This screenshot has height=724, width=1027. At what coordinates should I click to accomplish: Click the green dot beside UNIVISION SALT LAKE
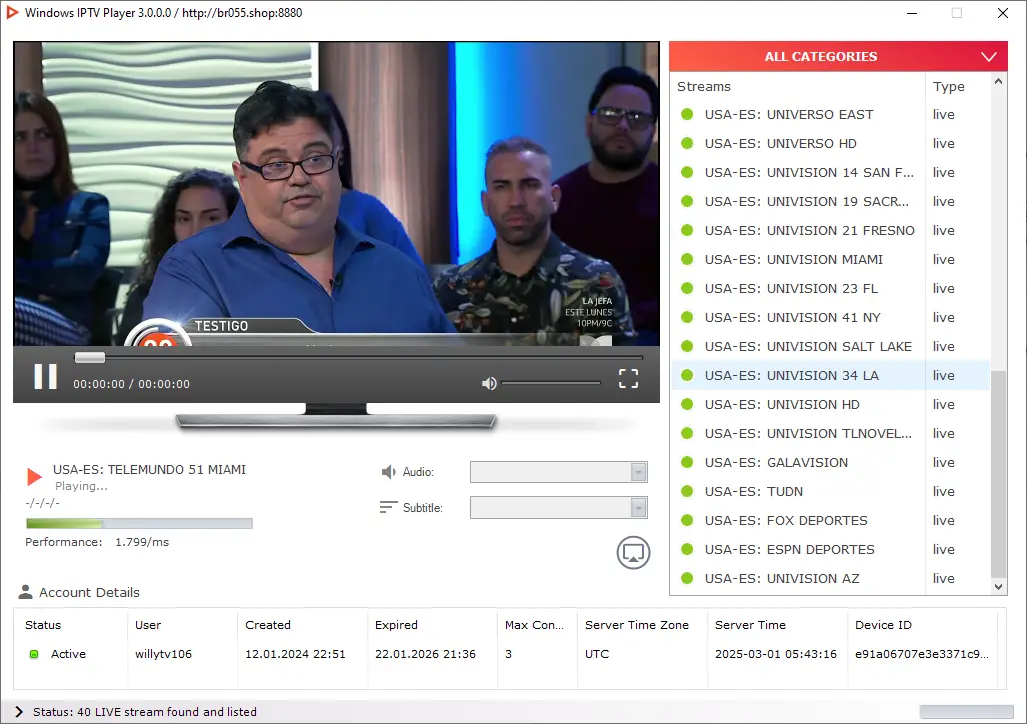[x=687, y=347]
